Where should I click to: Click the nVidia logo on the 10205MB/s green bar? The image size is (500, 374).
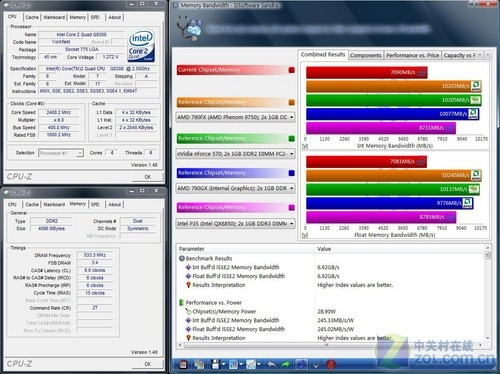pyautogui.click(x=475, y=100)
